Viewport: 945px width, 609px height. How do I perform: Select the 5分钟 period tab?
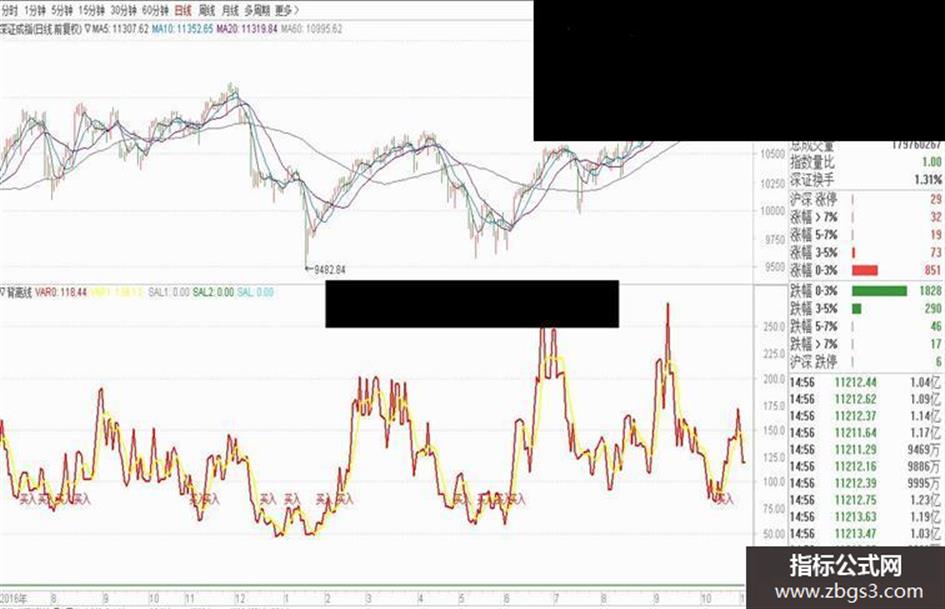[61, 10]
